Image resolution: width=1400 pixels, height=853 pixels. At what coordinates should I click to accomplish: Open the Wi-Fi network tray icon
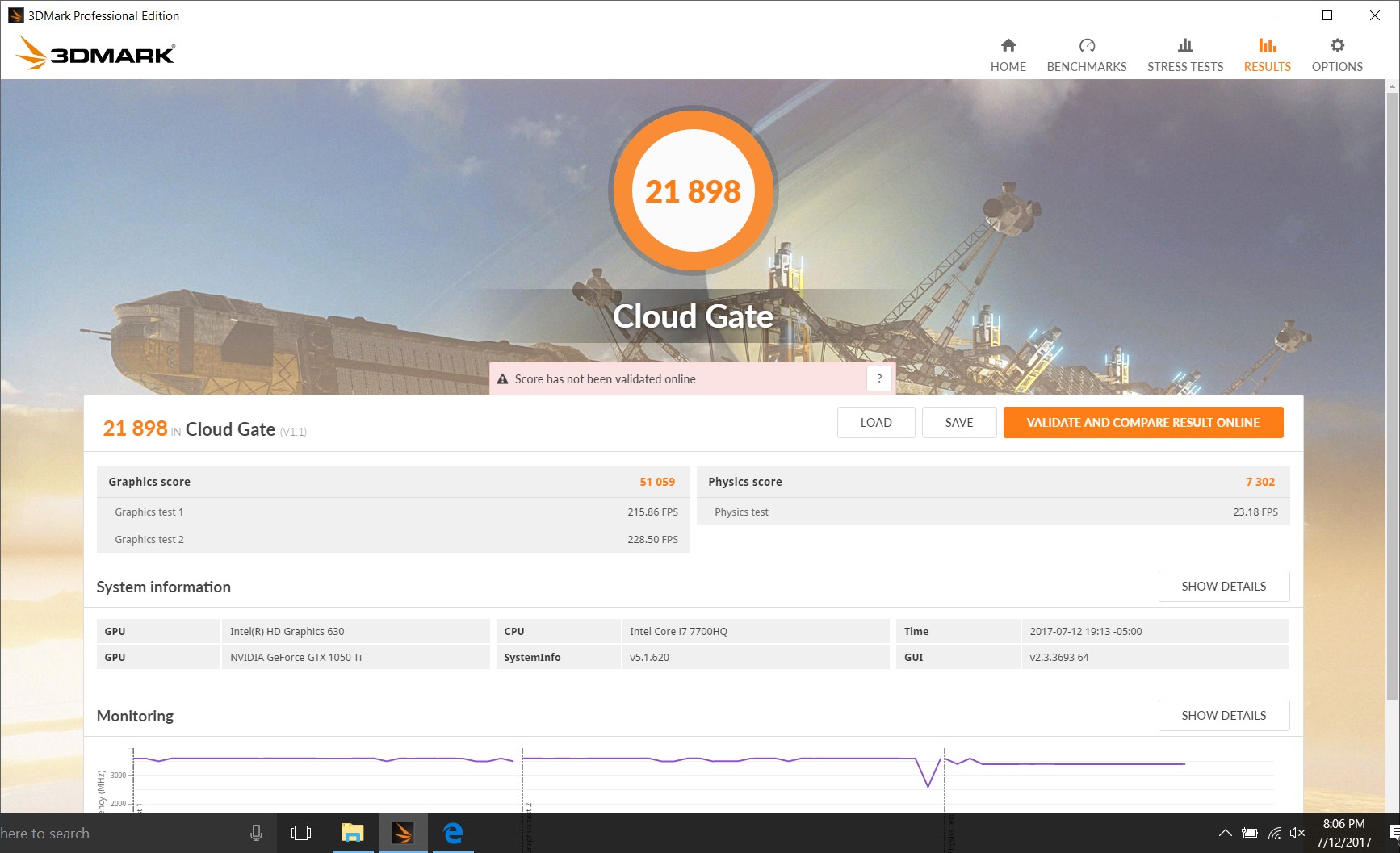pyautogui.click(x=1274, y=833)
